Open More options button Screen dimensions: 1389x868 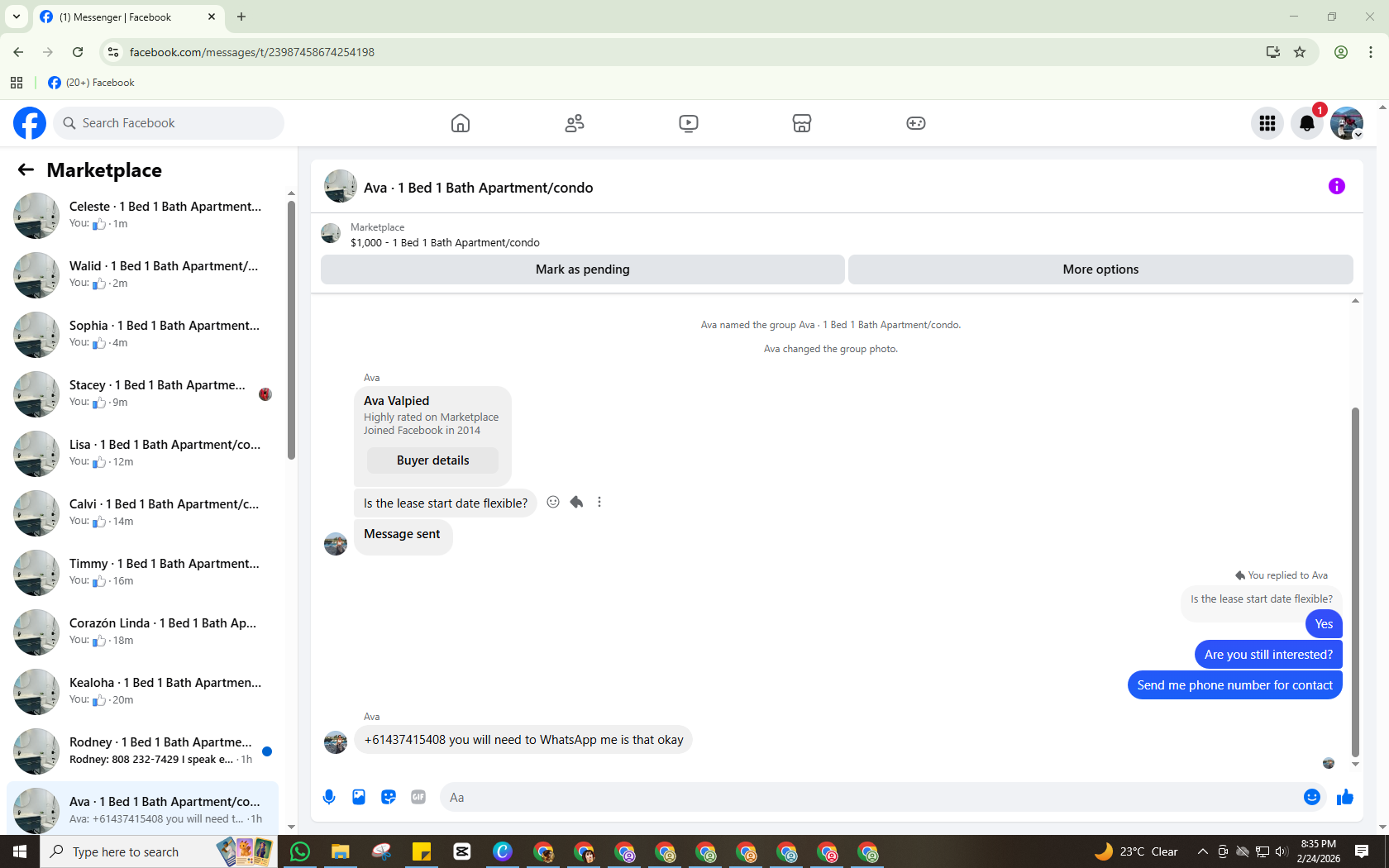click(1100, 269)
